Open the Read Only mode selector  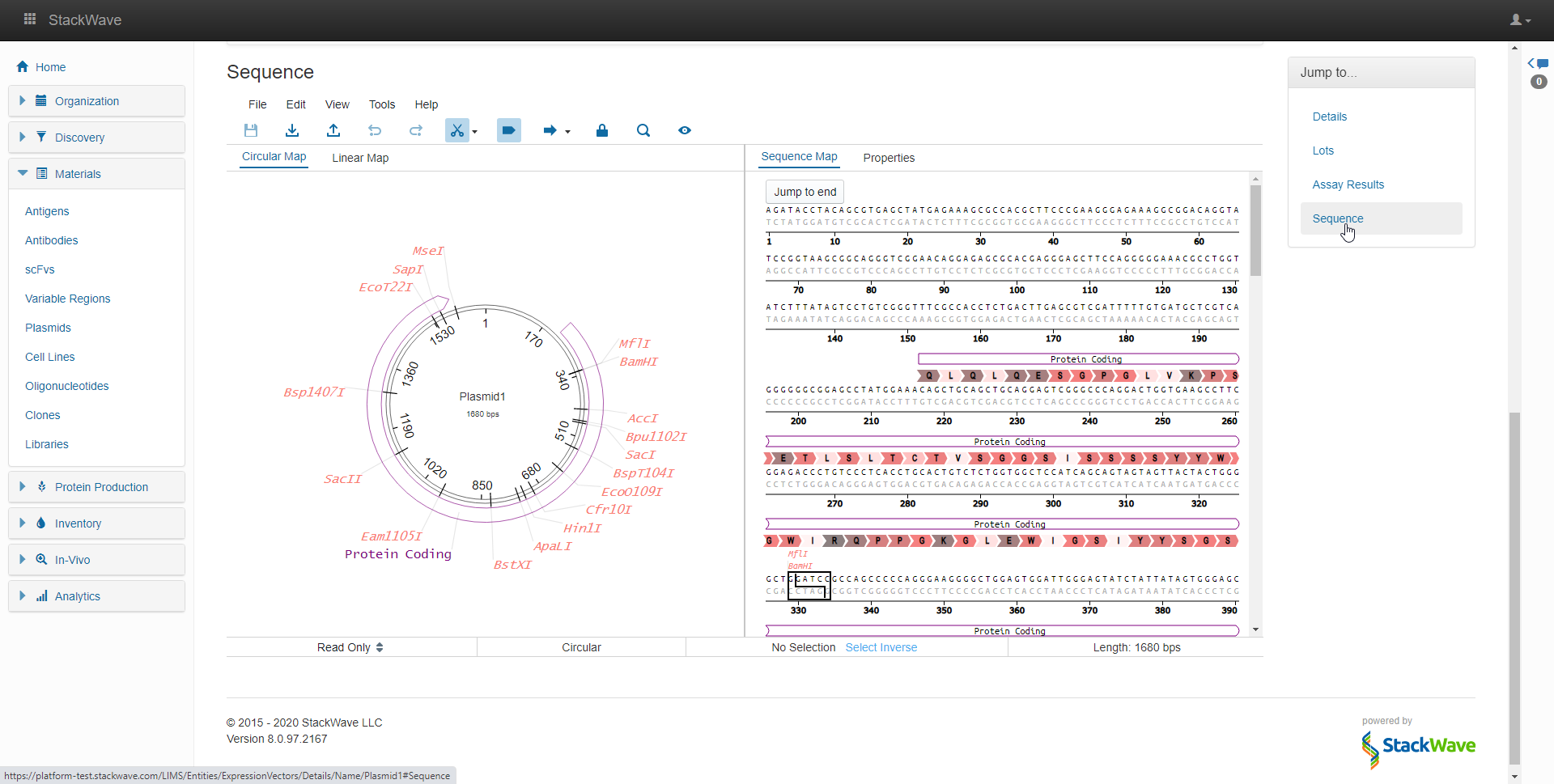click(350, 647)
